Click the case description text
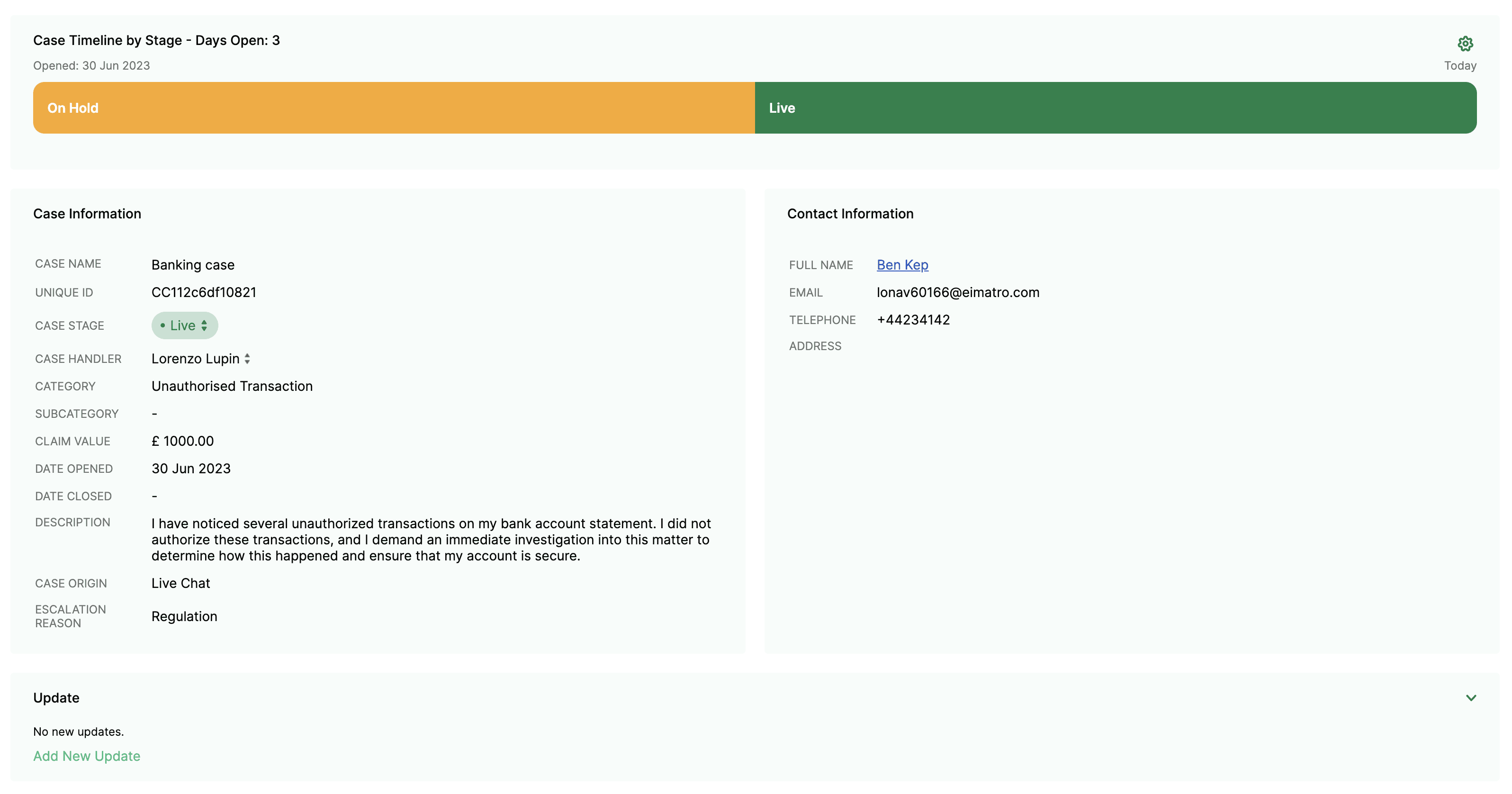Viewport: 1512px width, 794px height. tap(431, 539)
